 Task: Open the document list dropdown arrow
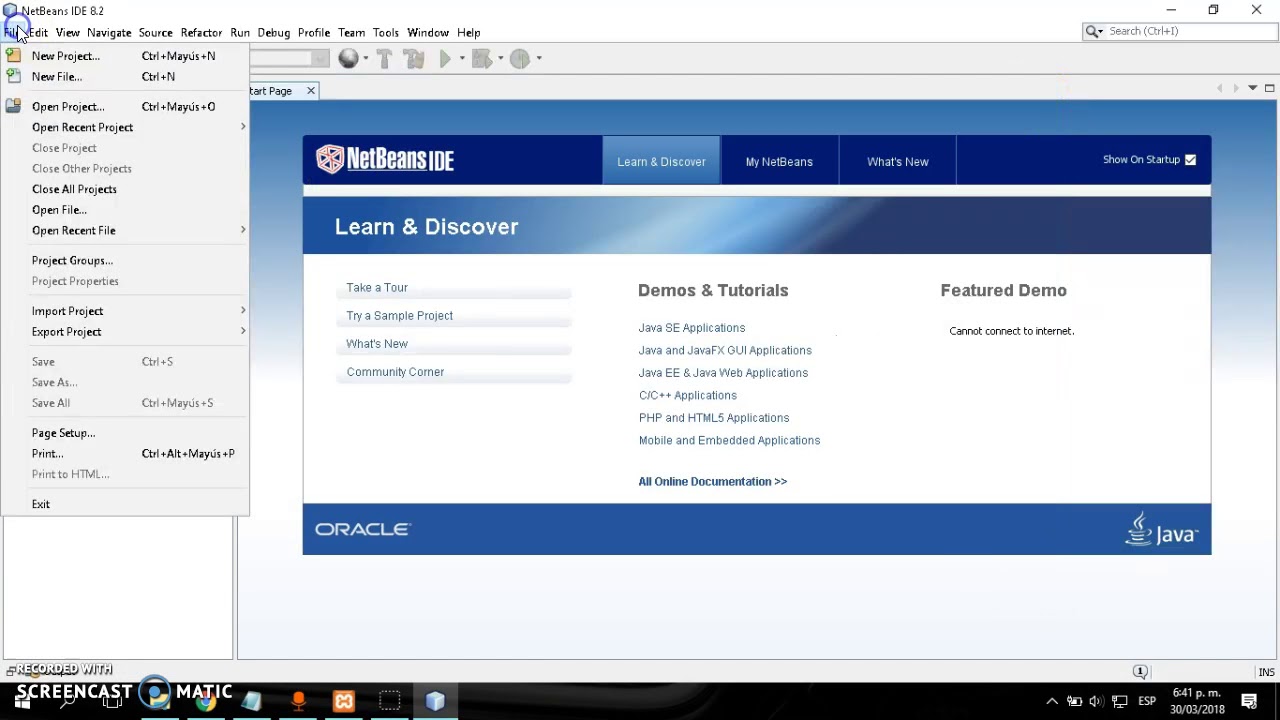coord(1252,88)
